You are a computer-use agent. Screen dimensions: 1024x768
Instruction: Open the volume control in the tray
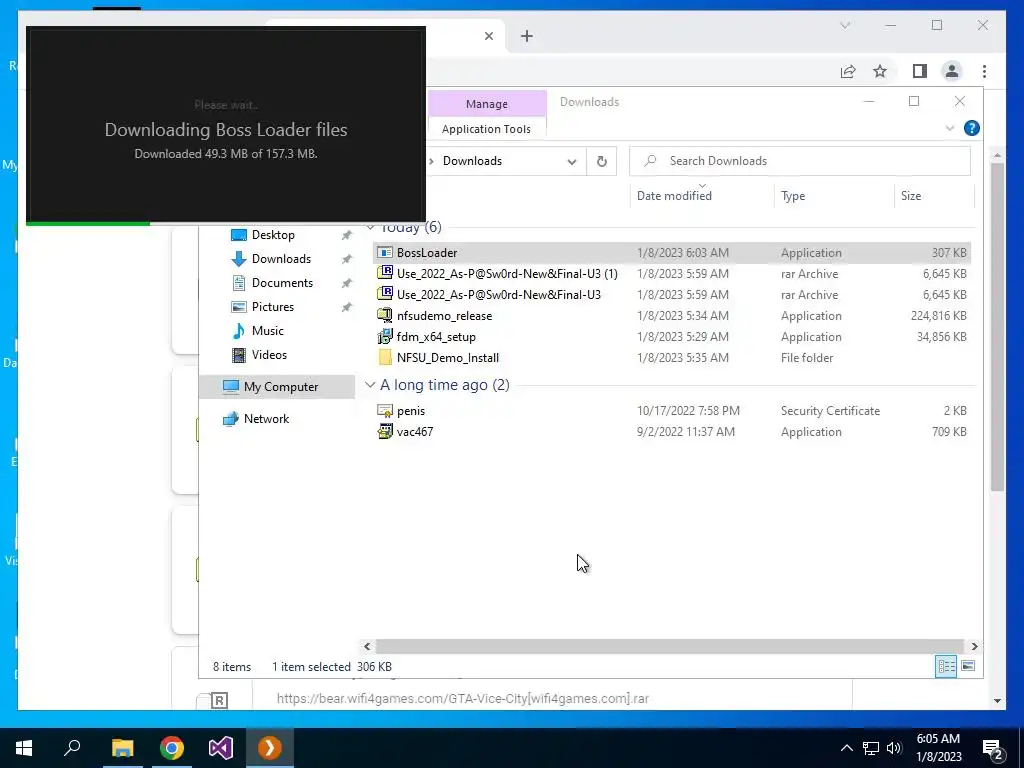894,748
